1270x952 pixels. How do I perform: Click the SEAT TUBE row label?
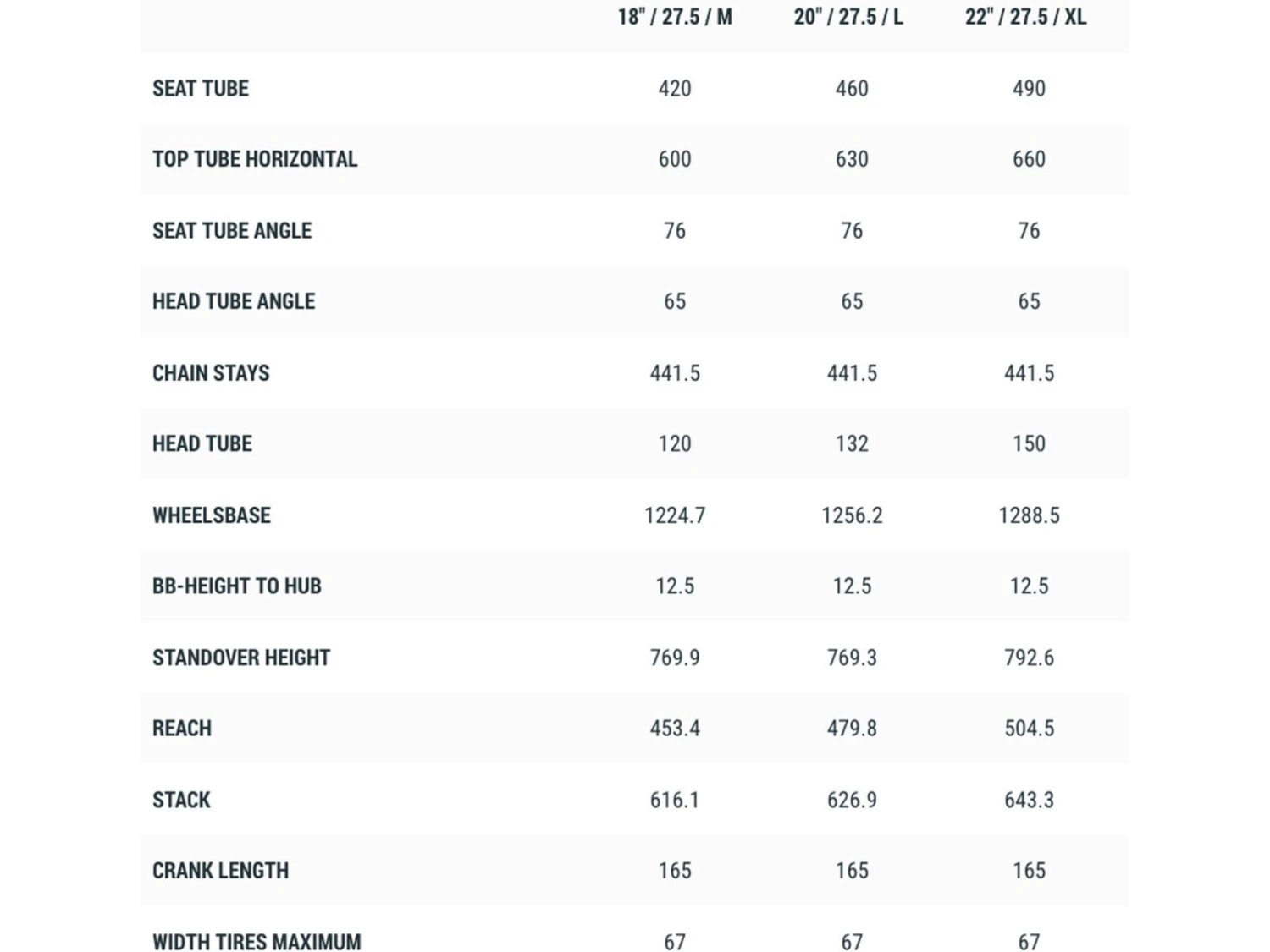[201, 89]
